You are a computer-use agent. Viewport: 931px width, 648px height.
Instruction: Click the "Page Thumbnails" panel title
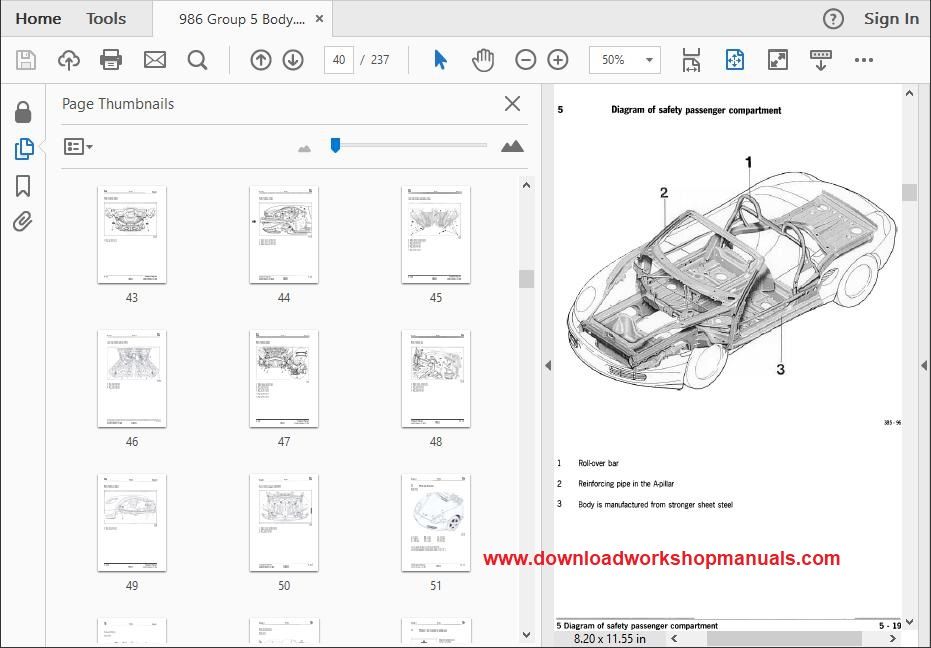coord(118,104)
